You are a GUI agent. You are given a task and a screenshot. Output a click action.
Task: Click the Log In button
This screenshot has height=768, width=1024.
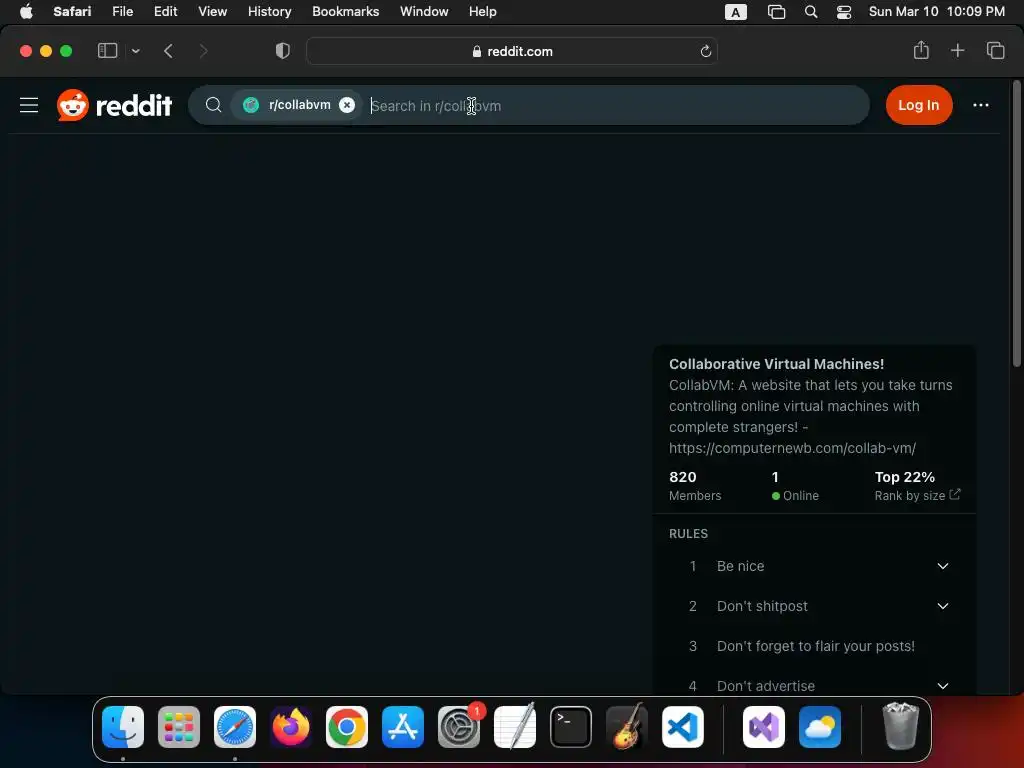(918, 105)
